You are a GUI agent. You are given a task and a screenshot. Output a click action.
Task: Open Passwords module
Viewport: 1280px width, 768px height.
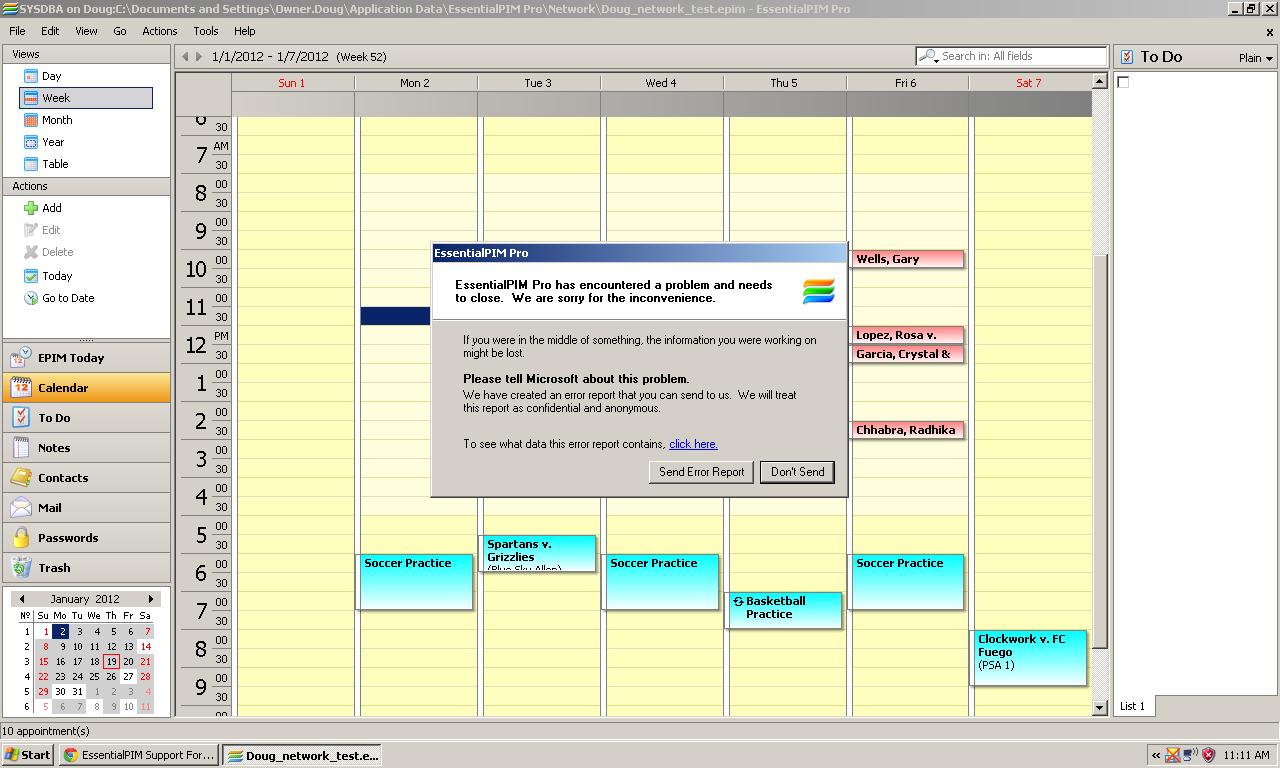pos(86,538)
